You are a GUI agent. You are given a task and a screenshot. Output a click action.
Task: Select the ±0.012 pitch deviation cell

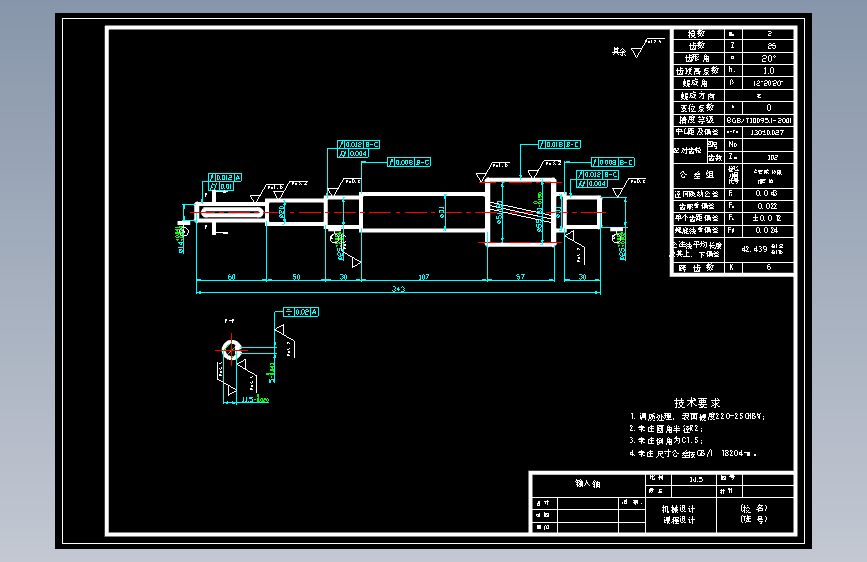[767, 218]
